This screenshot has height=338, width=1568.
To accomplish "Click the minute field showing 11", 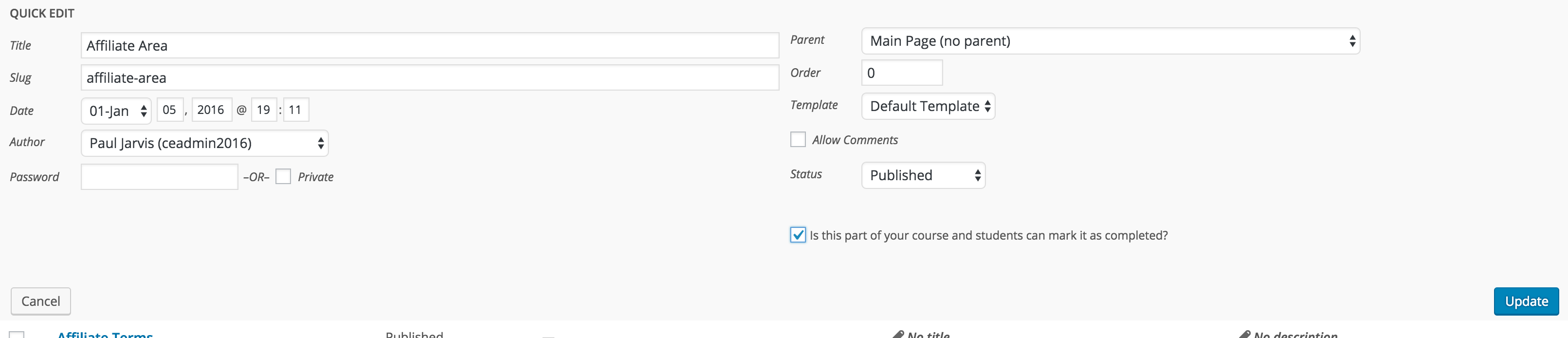I will pyautogui.click(x=296, y=110).
